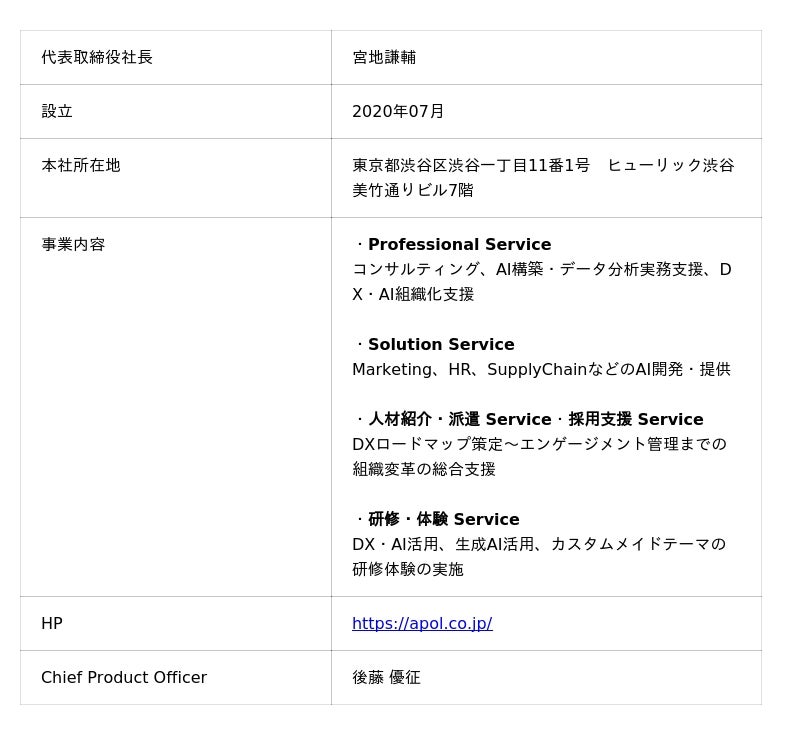Click the 設立 label cell
This screenshot has width=800, height=735.
(x=57, y=112)
